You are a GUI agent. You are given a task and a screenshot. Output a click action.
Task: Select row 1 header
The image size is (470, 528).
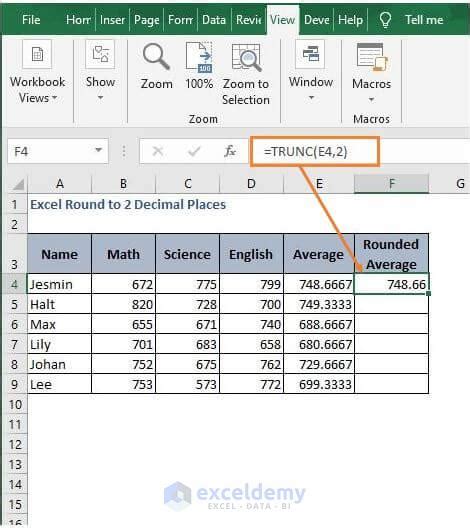(x=14, y=204)
